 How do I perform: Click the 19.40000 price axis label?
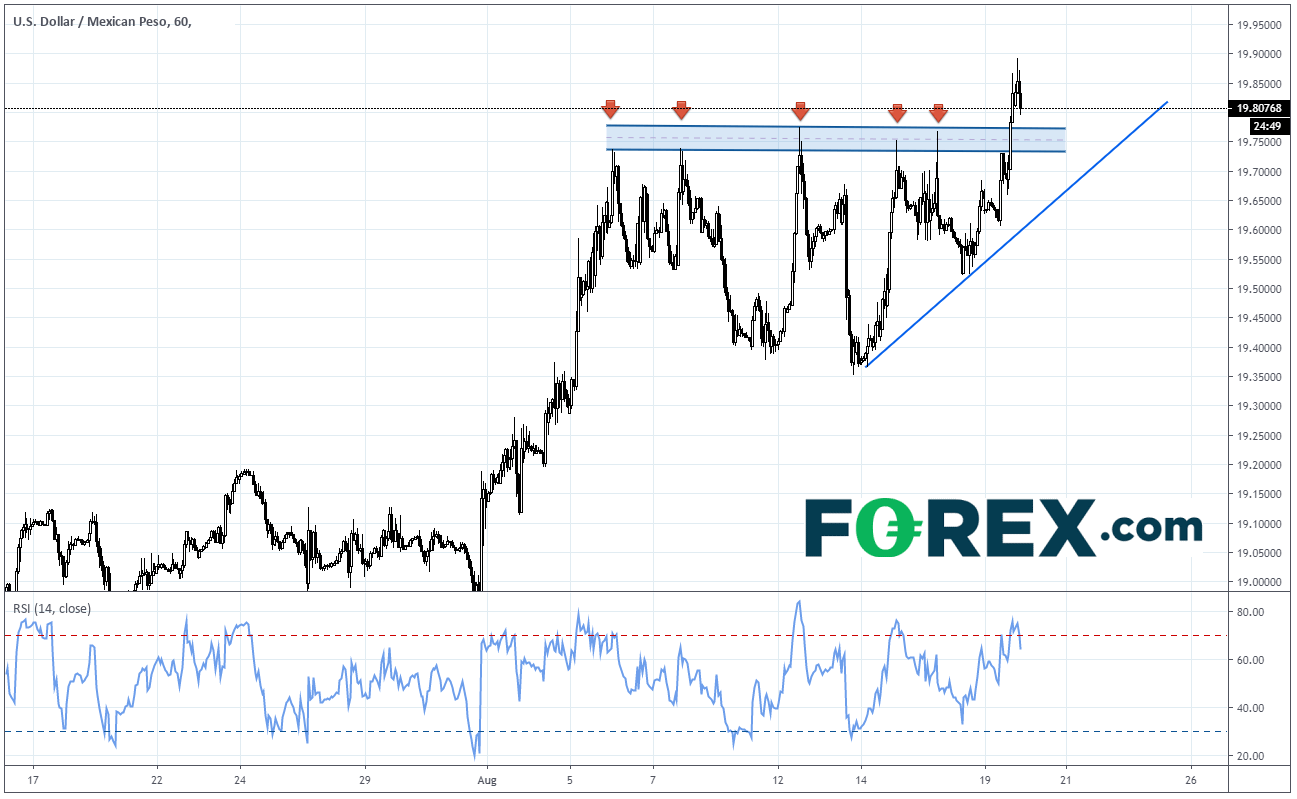coord(1259,348)
